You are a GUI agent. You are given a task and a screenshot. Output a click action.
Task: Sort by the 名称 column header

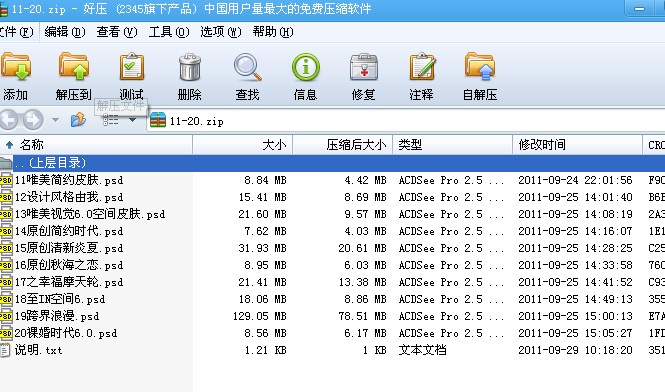96,145
